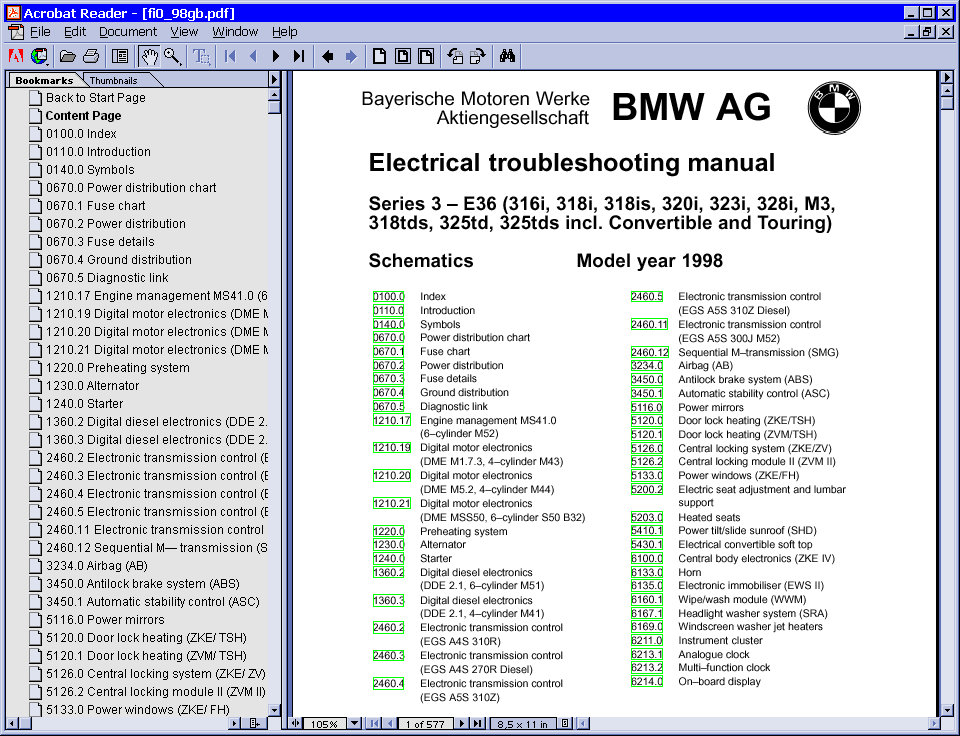Follow the 6211.0 Instrument cluster link
The image size is (960, 736).
645,641
